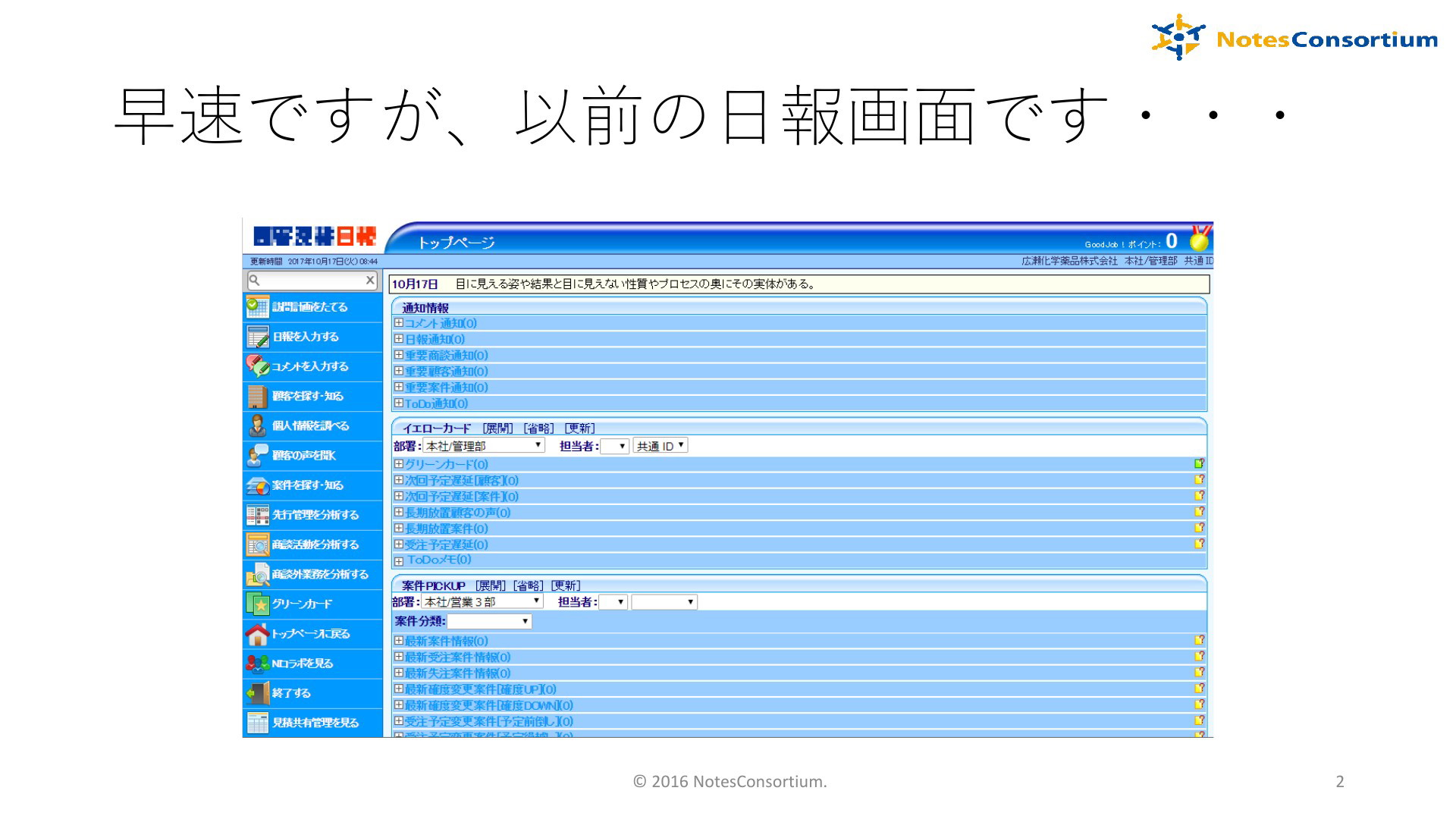Click help icon on 確度DOWN row

tap(1199, 704)
